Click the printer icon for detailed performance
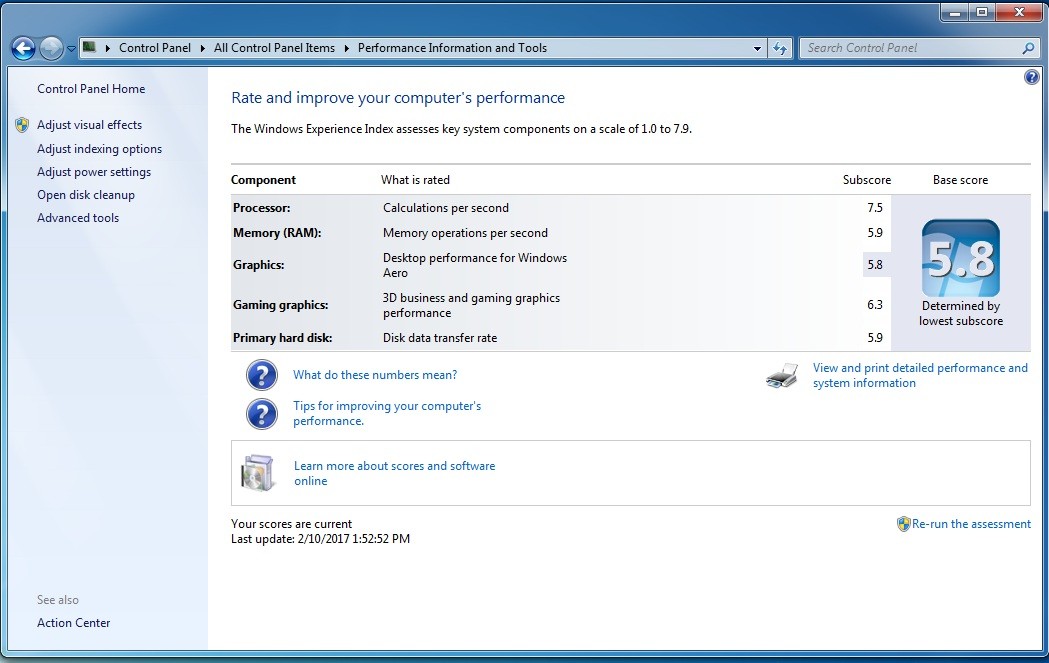The height and width of the screenshot is (663, 1049). tap(782, 376)
